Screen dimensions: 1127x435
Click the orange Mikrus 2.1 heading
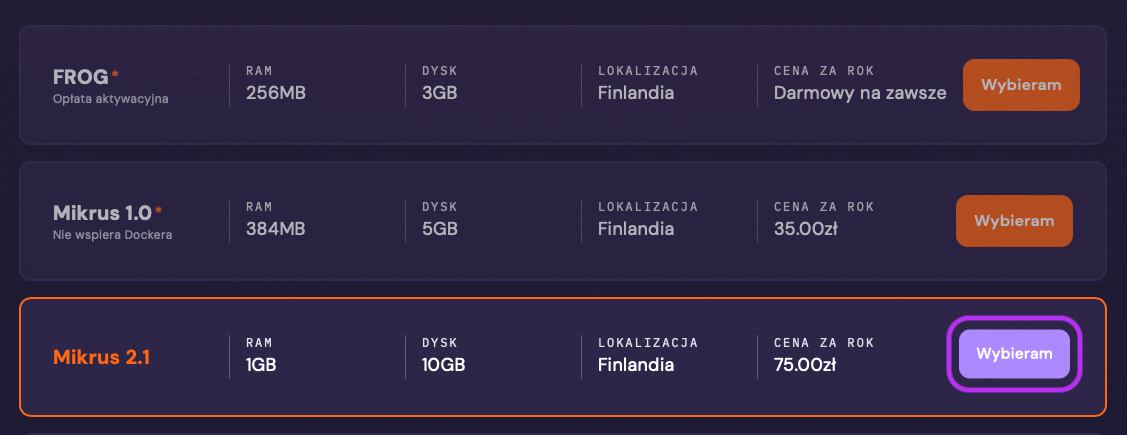[x=101, y=357]
